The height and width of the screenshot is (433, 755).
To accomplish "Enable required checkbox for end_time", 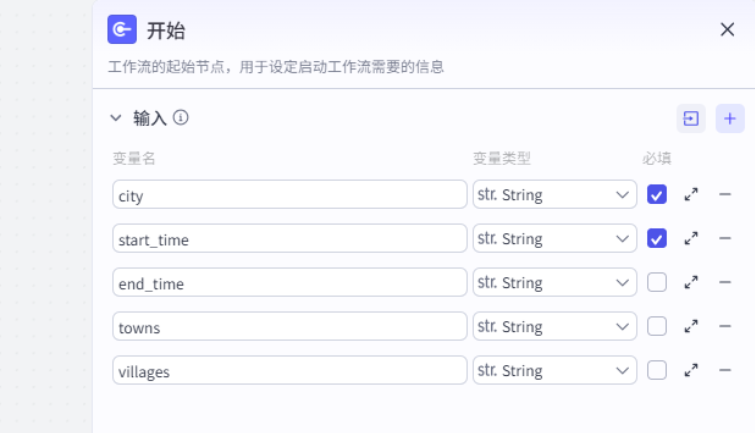I will click(657, 283).
